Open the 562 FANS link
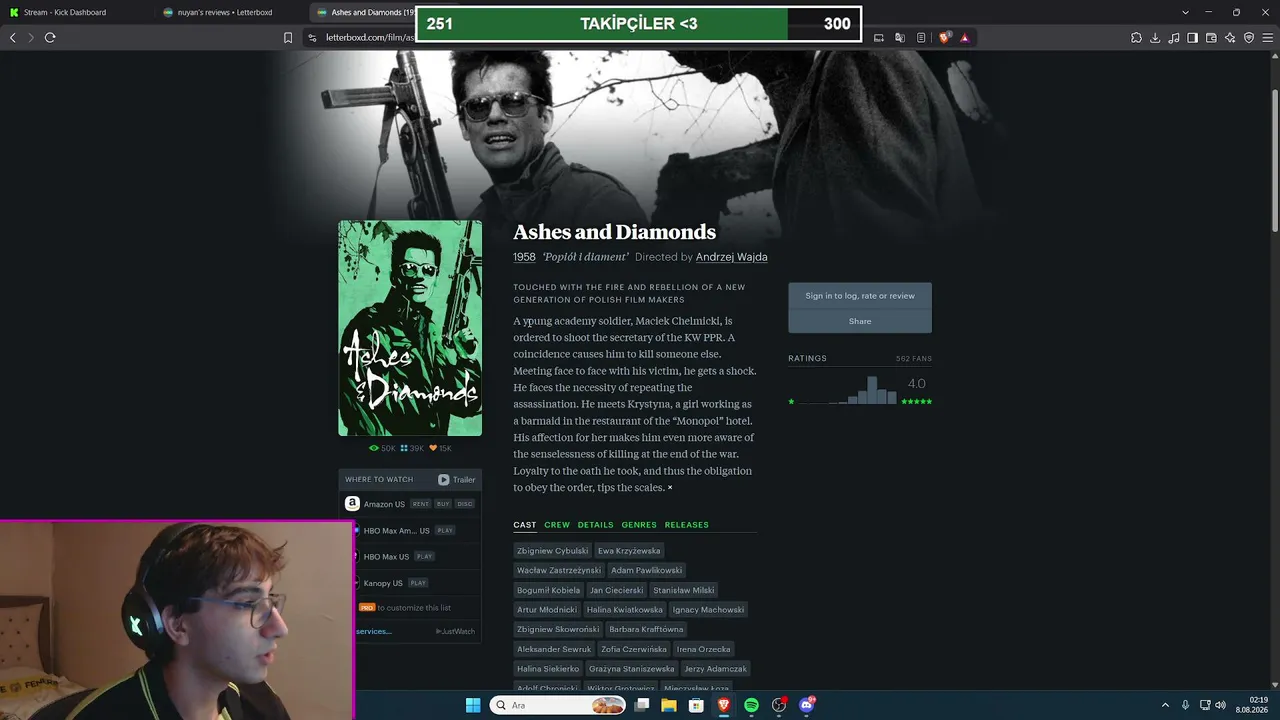This screenshot has width=1280, height=720. [914, 359]
